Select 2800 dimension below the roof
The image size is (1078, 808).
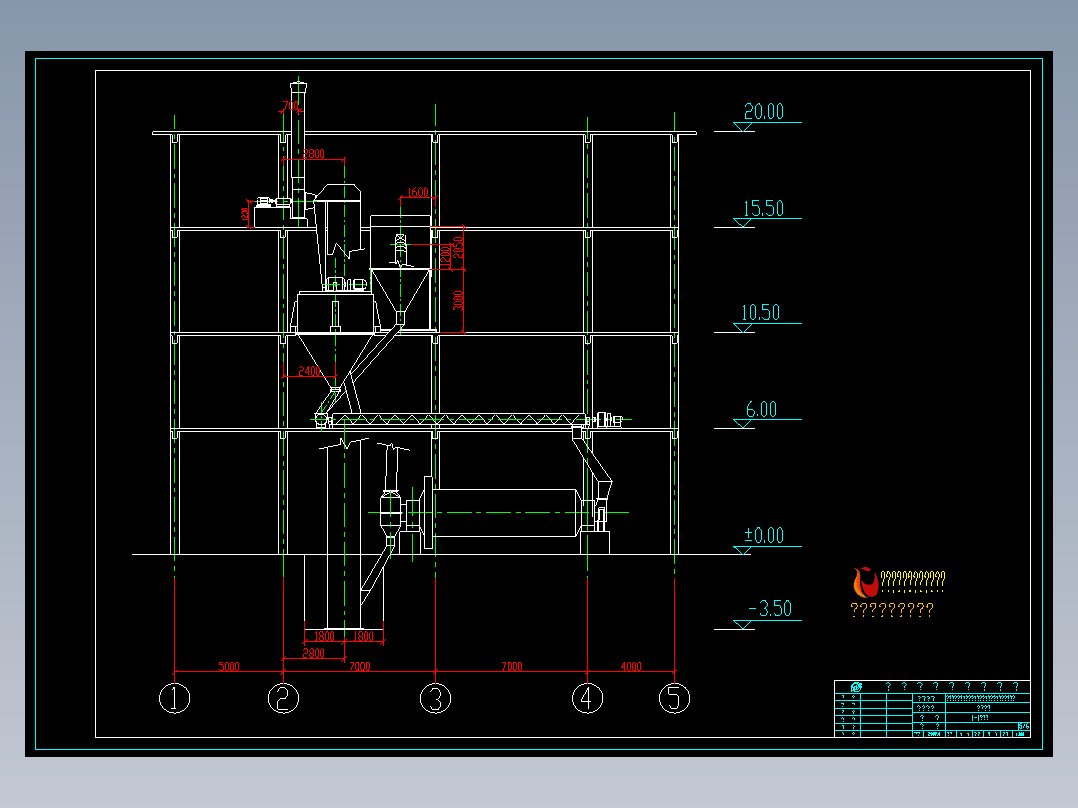[x=314, y=153]
